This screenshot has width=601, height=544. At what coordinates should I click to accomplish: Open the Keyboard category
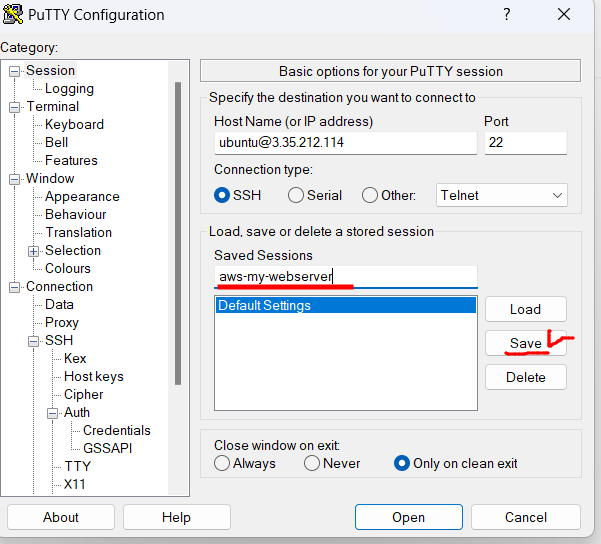pyautogui.click(x=74, y=125)
